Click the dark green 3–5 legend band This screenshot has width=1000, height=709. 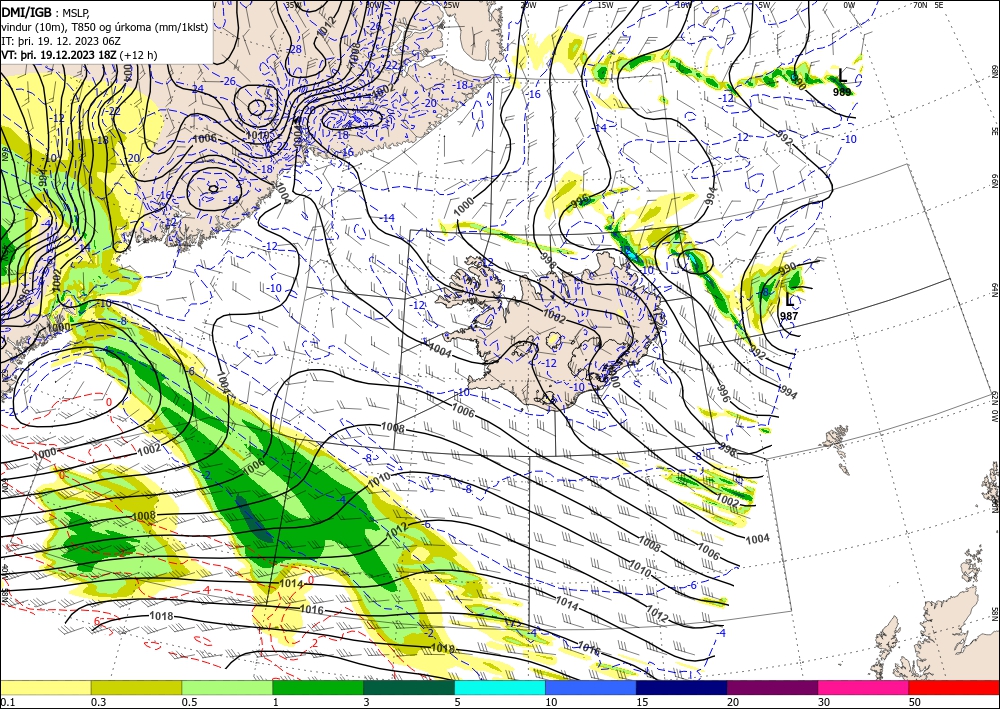click(409, 687)
